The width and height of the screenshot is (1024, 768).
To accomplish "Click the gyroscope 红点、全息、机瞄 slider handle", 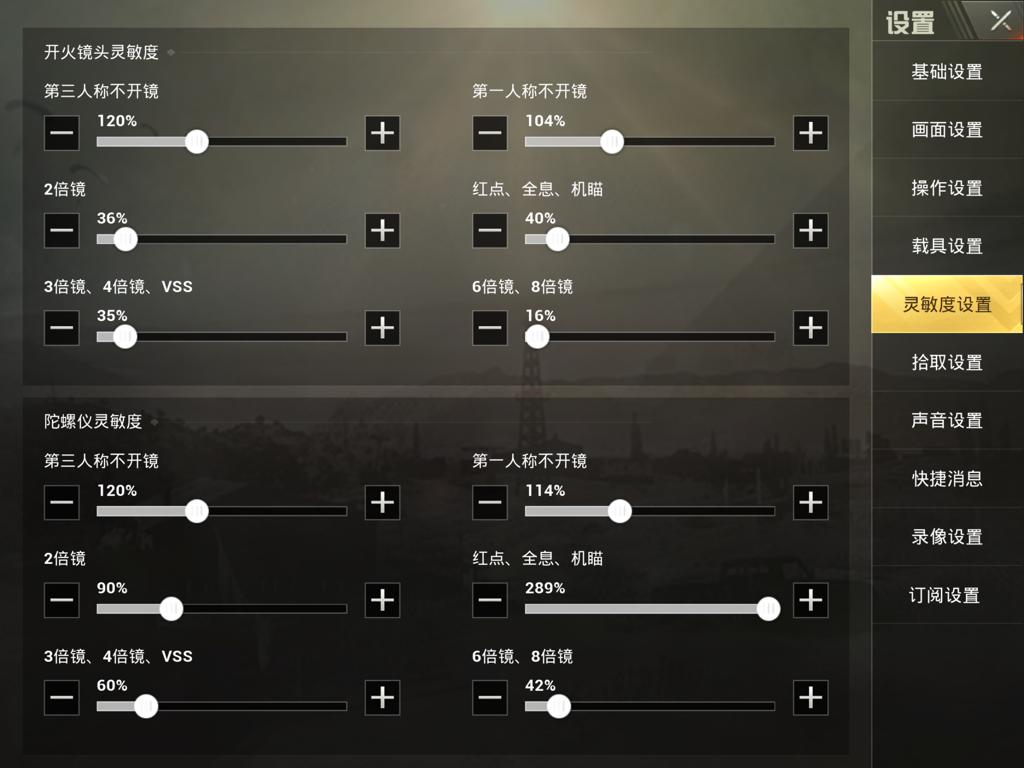I will (767, 608).
